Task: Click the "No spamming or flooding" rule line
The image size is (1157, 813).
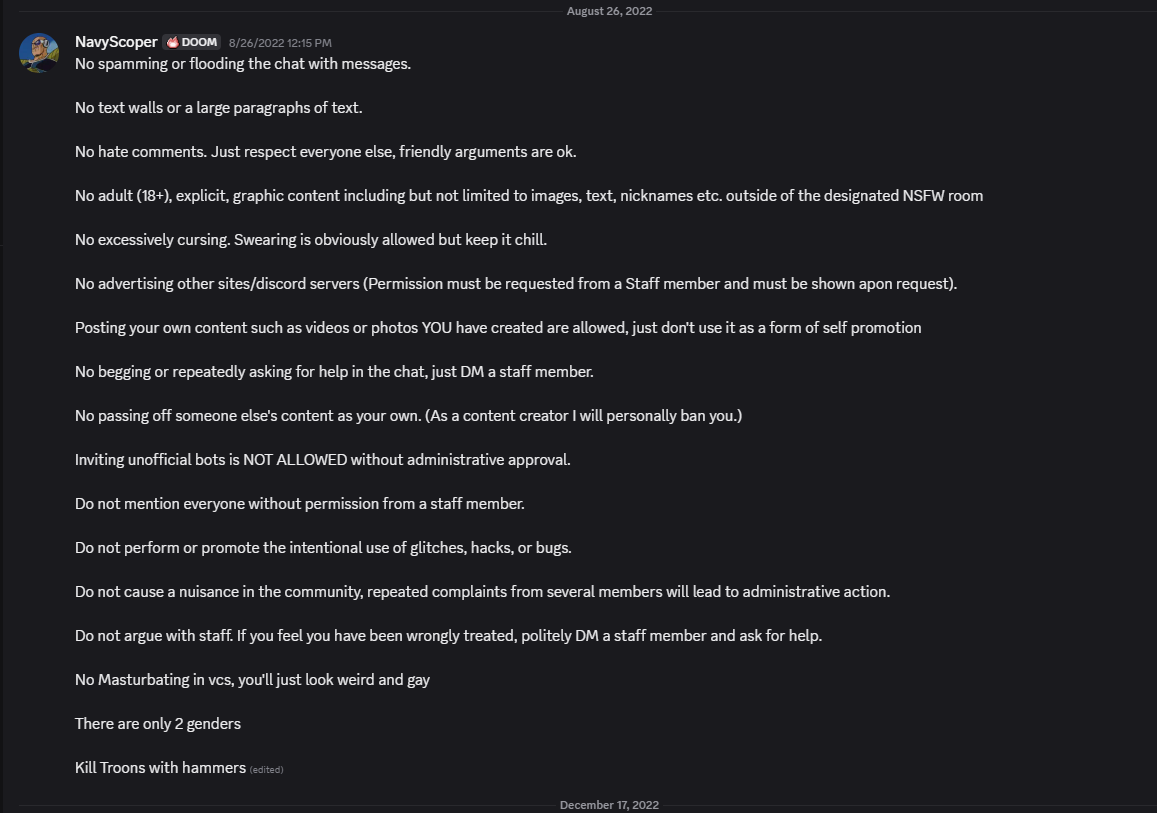Action: (x=243, y=64)
